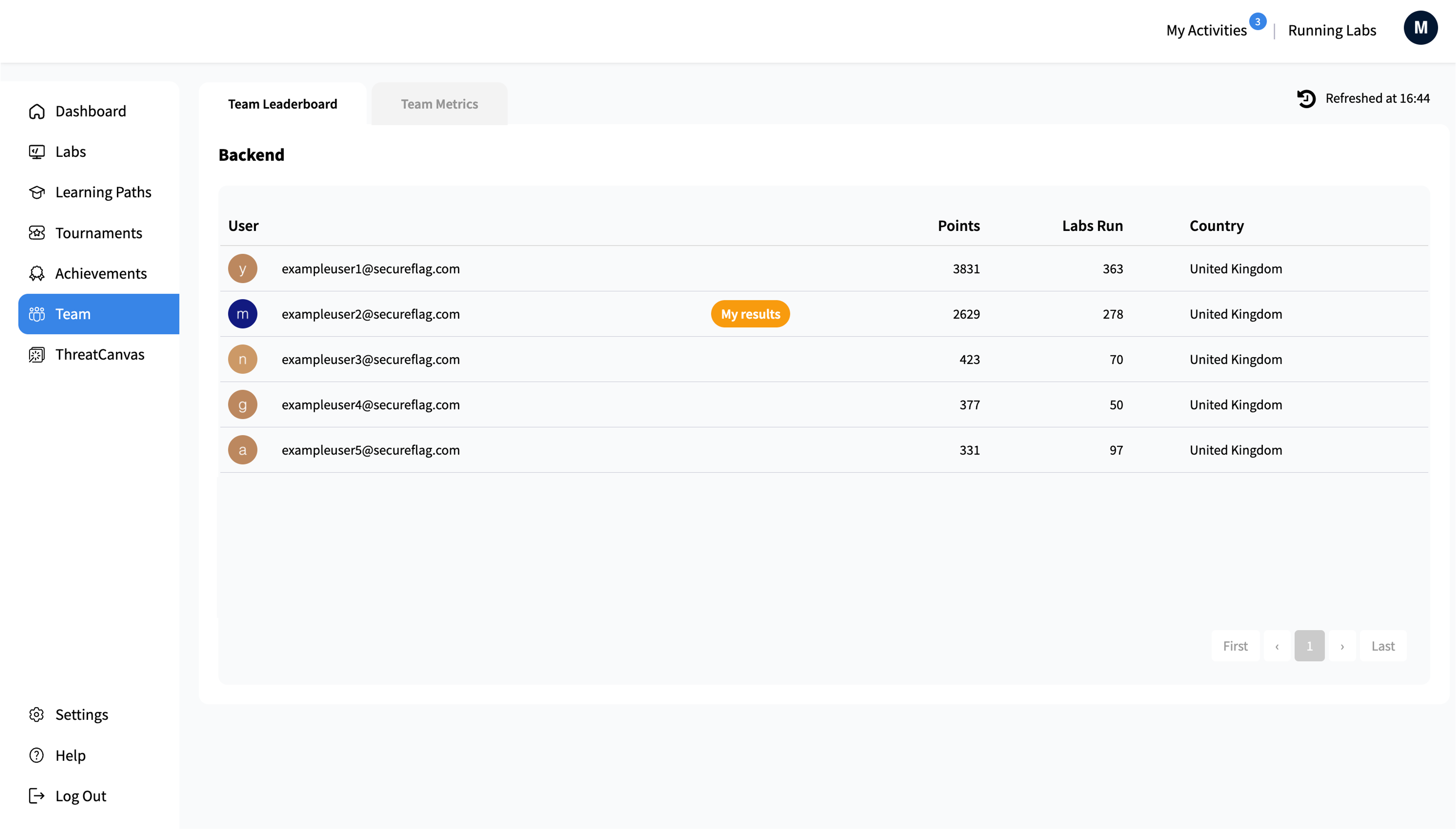Open ThreatCanvas from the sidebar

[x=100, y=355]
